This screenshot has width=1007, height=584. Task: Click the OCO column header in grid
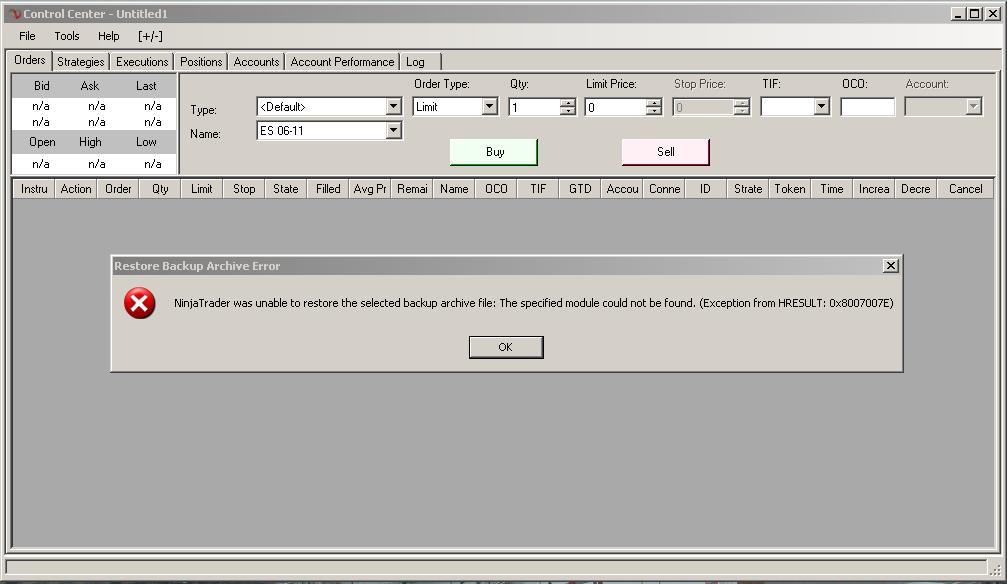496,189
